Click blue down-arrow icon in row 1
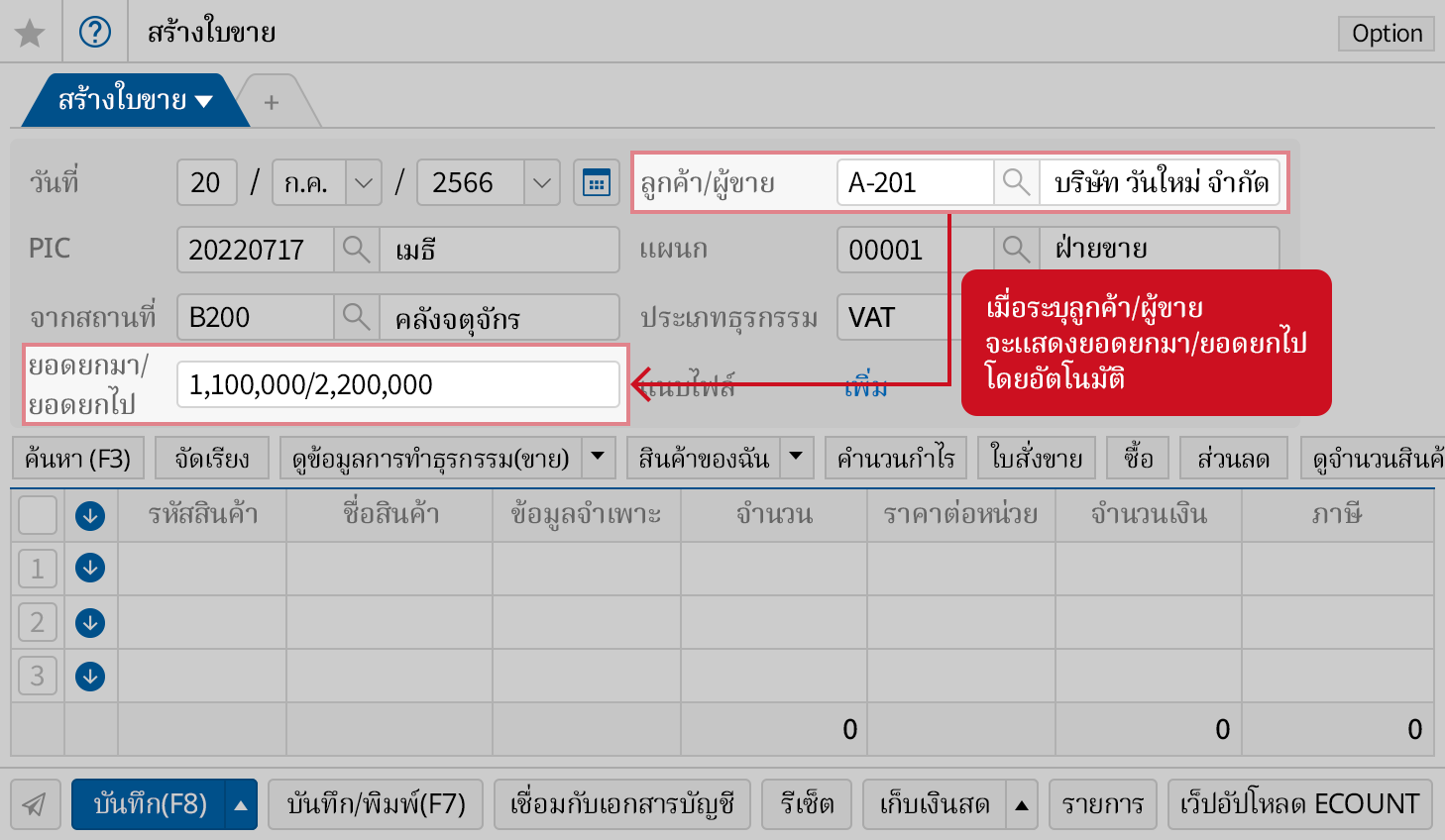1445x840 pixels. click(90, 569)
